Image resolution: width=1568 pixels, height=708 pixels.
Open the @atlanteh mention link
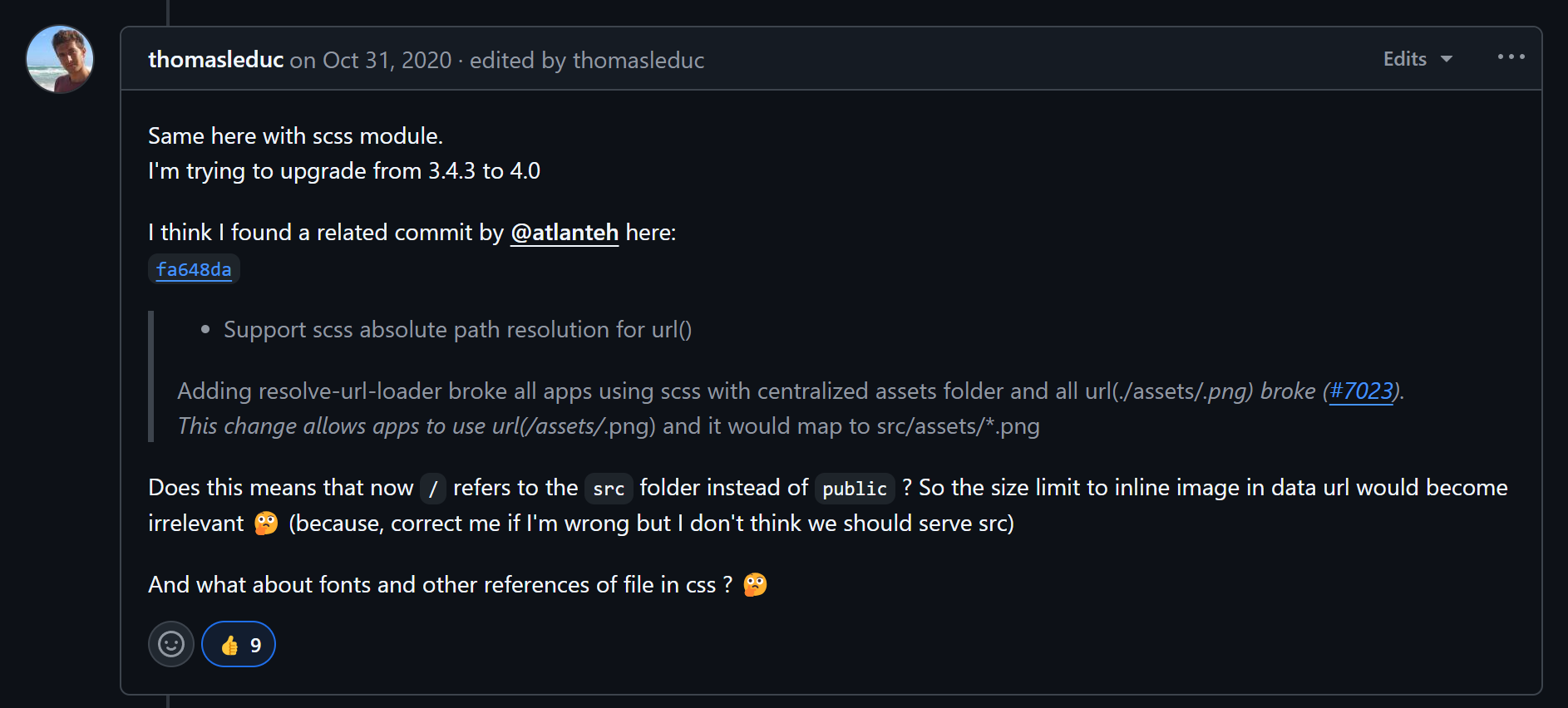565,233
